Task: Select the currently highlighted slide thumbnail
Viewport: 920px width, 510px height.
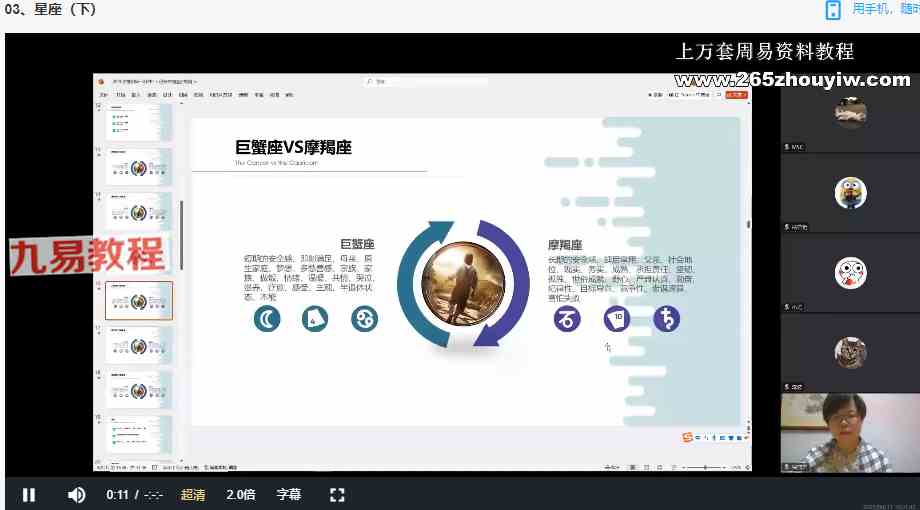Action: click(x=138, y=300)
